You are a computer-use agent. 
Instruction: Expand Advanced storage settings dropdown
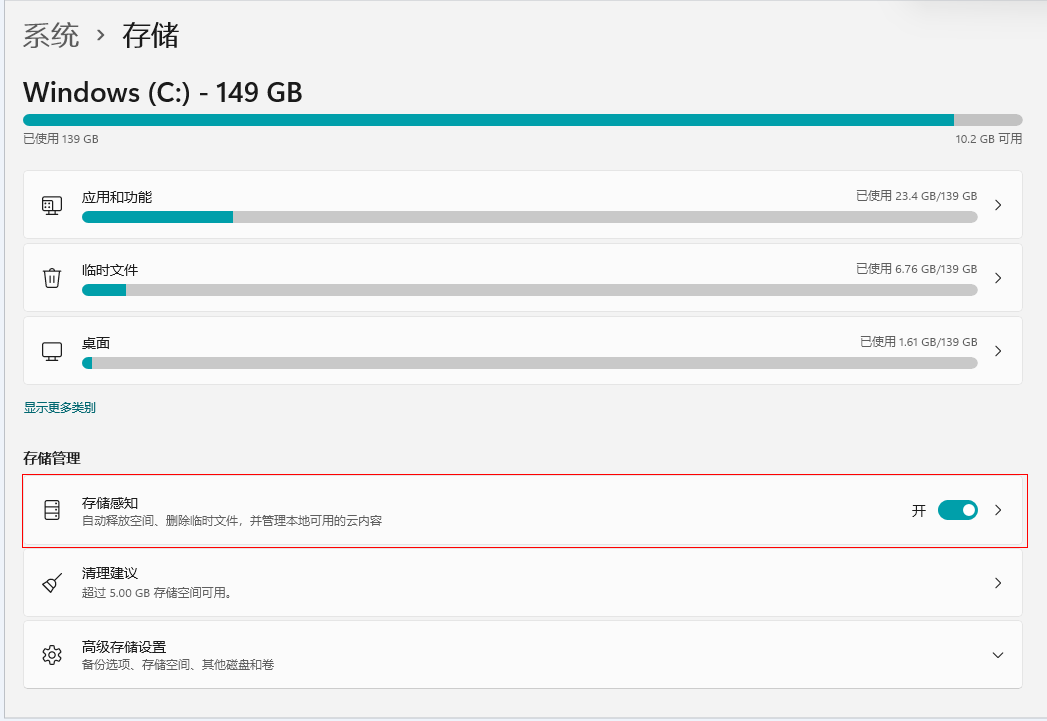coord(998,655)
